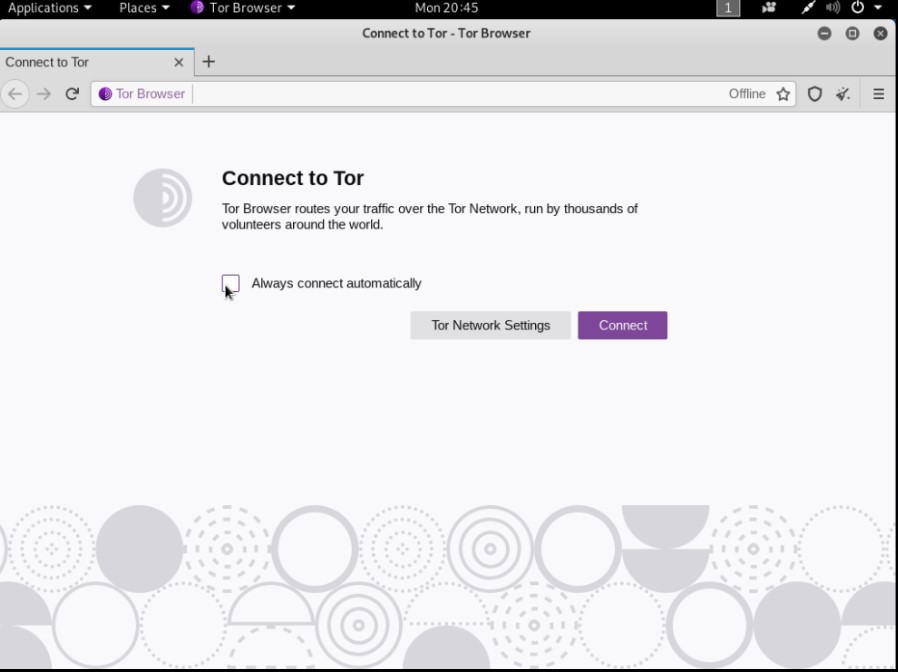Open the Tor Browser app menu in top bar

(x=243, y=8)
